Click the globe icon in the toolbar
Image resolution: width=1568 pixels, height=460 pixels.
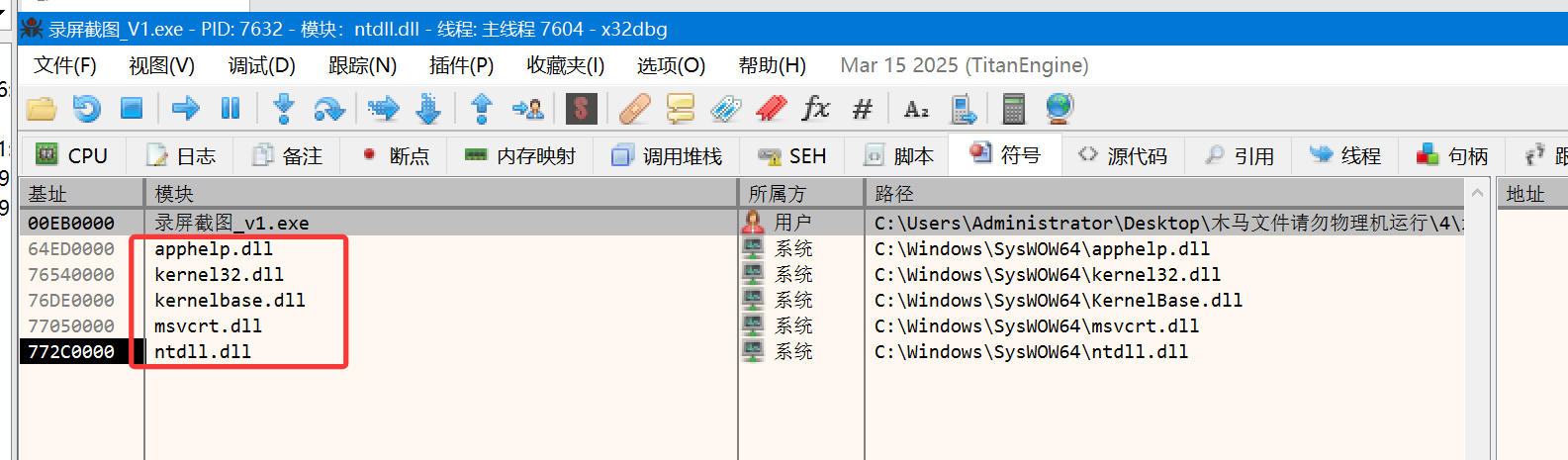click(1059, 107)
